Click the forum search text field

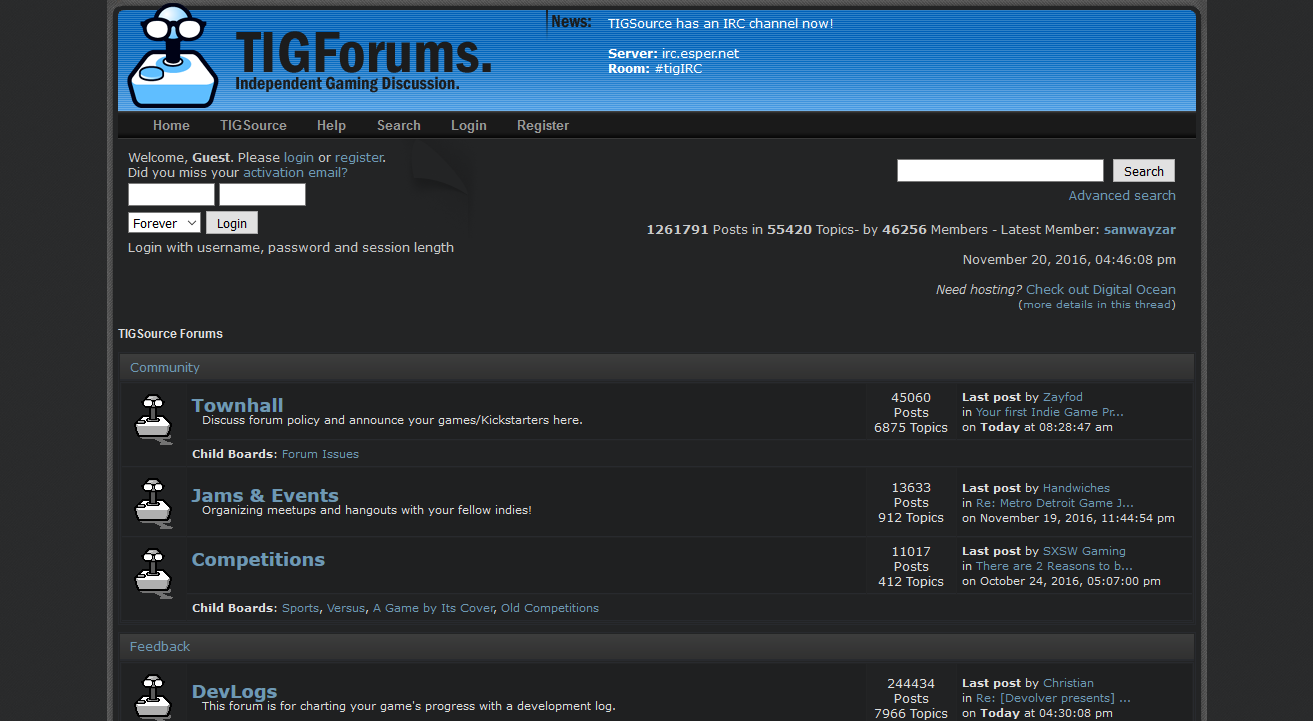(999, 171)
